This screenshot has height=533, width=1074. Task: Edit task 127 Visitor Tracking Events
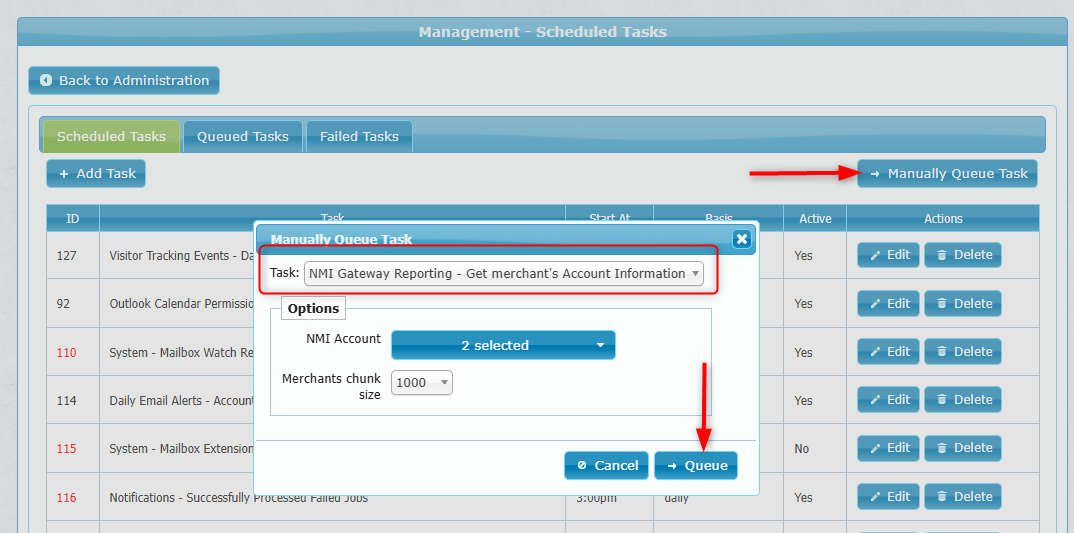(888, 255)
